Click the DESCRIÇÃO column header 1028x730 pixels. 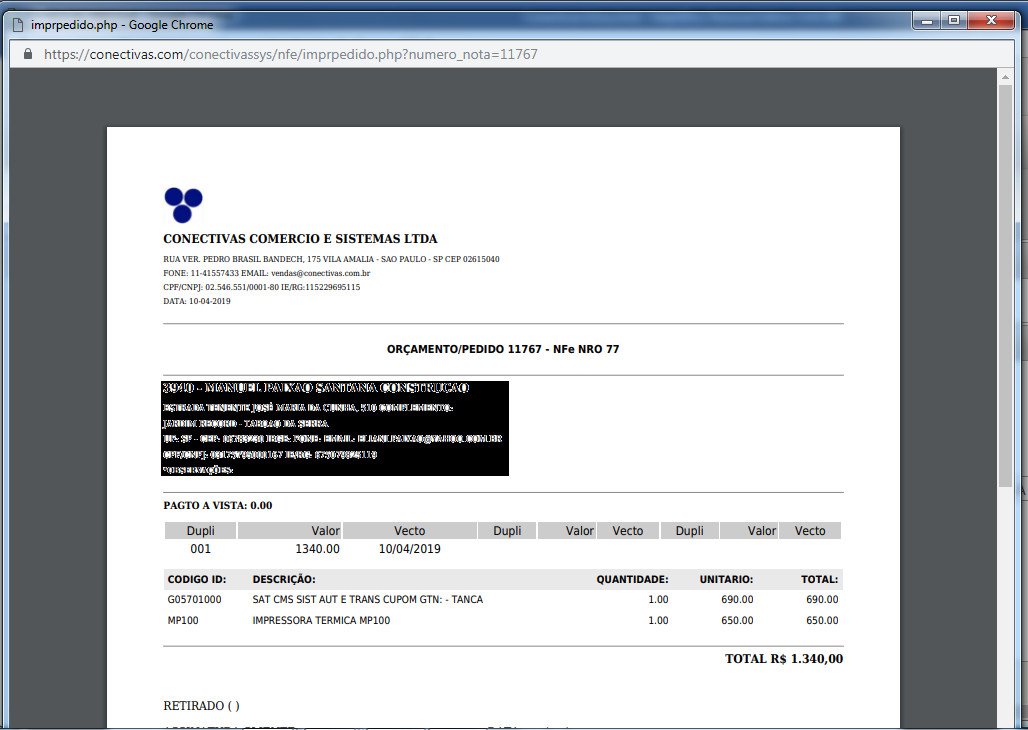[284, 579]
